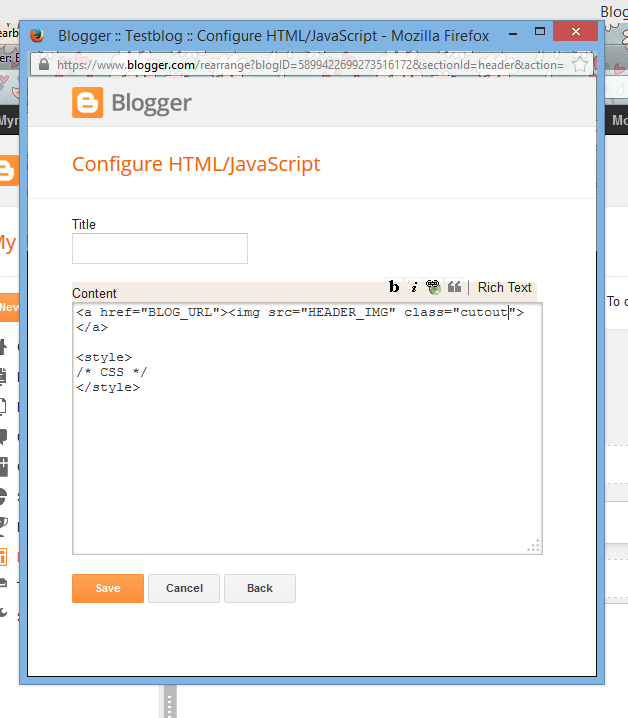Image resolution: width=628 pixels, height=718 pixels.
Task: Click the "/* CSS */" comment line
Action: [112, 372]
